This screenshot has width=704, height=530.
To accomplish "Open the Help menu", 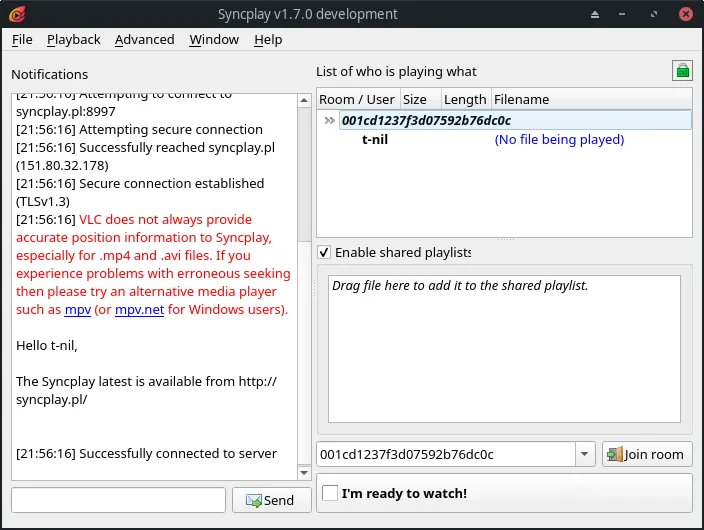I will pos(268,40).
